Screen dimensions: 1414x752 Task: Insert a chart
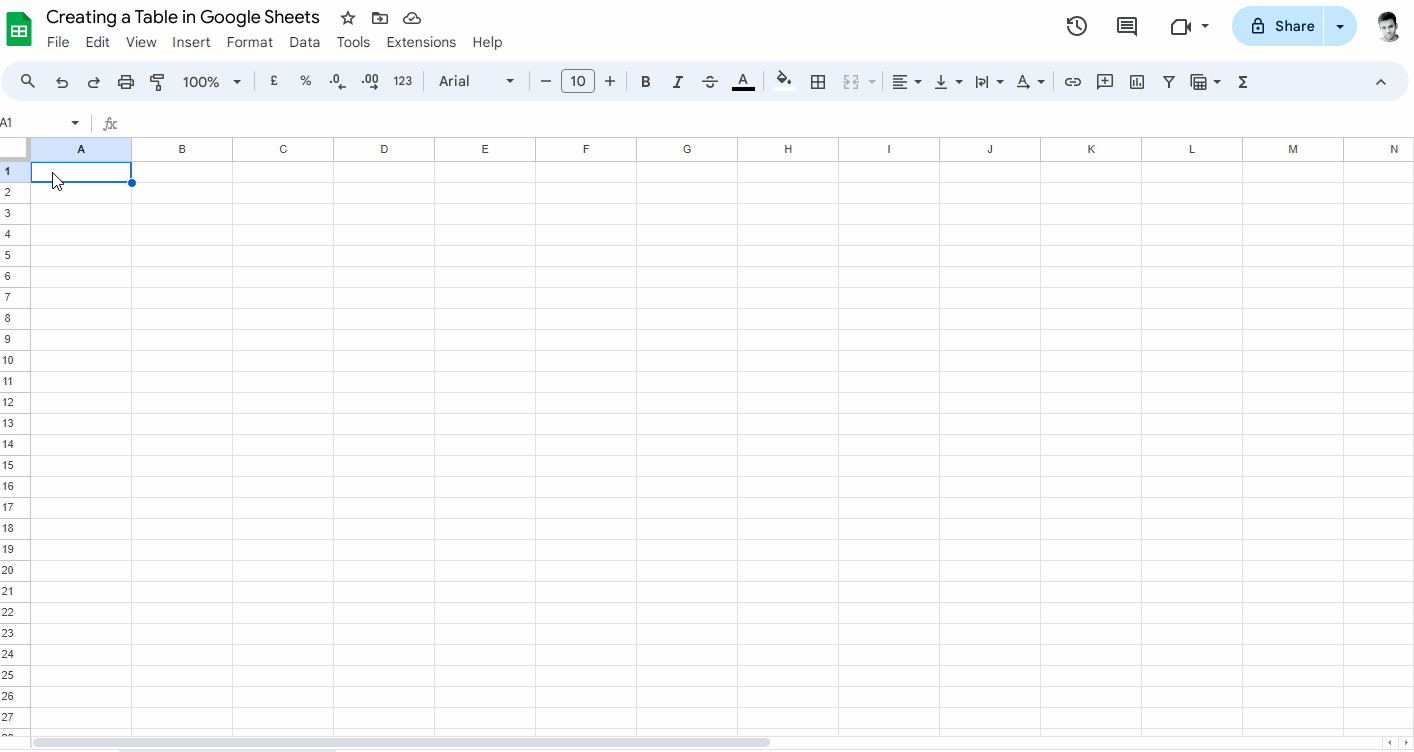1136,81
